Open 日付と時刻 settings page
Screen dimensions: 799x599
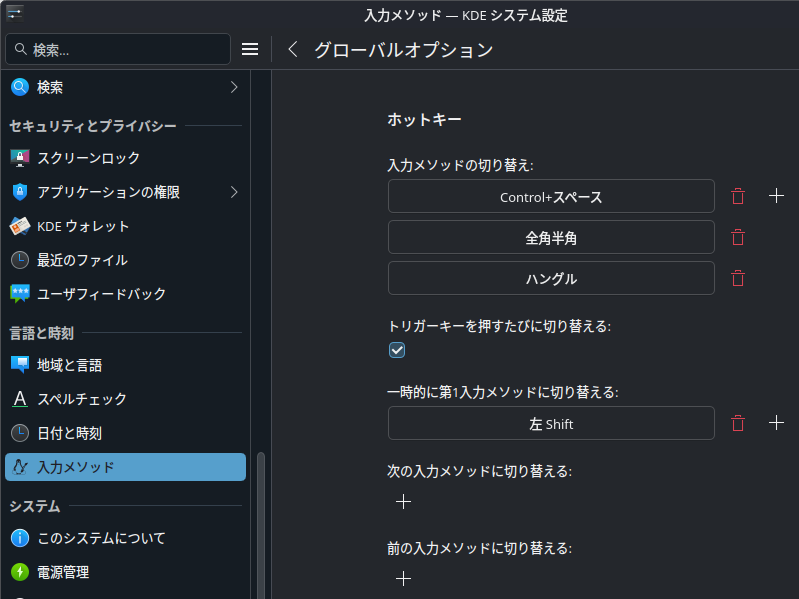(x=69, y=433)
